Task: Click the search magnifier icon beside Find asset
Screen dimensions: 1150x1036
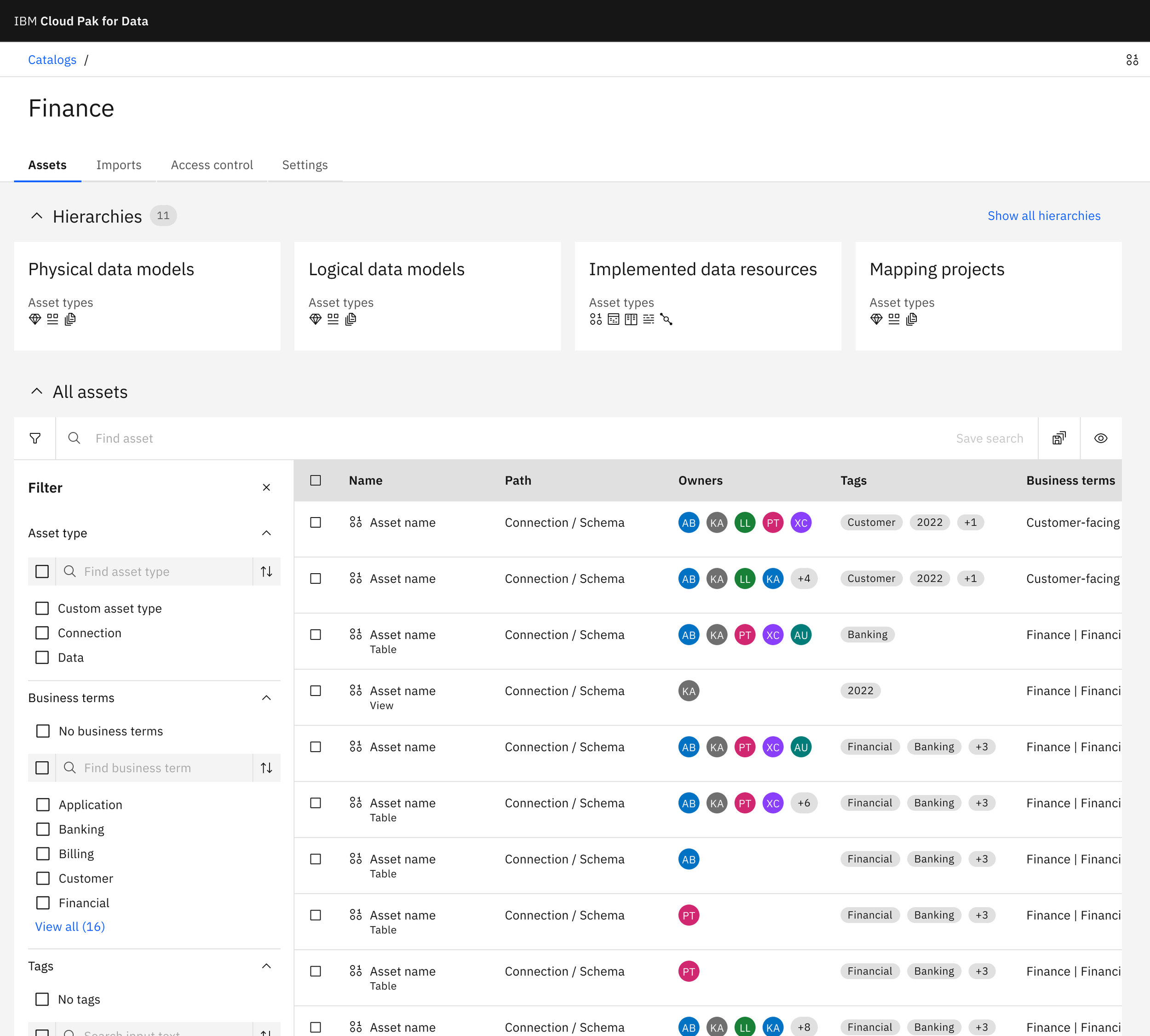Action: (74, 438)
